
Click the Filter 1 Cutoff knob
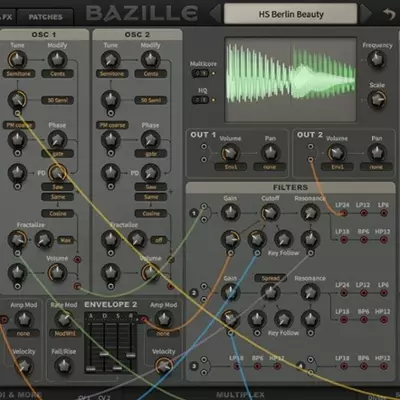pyautogui.click(x=270, y=213)
